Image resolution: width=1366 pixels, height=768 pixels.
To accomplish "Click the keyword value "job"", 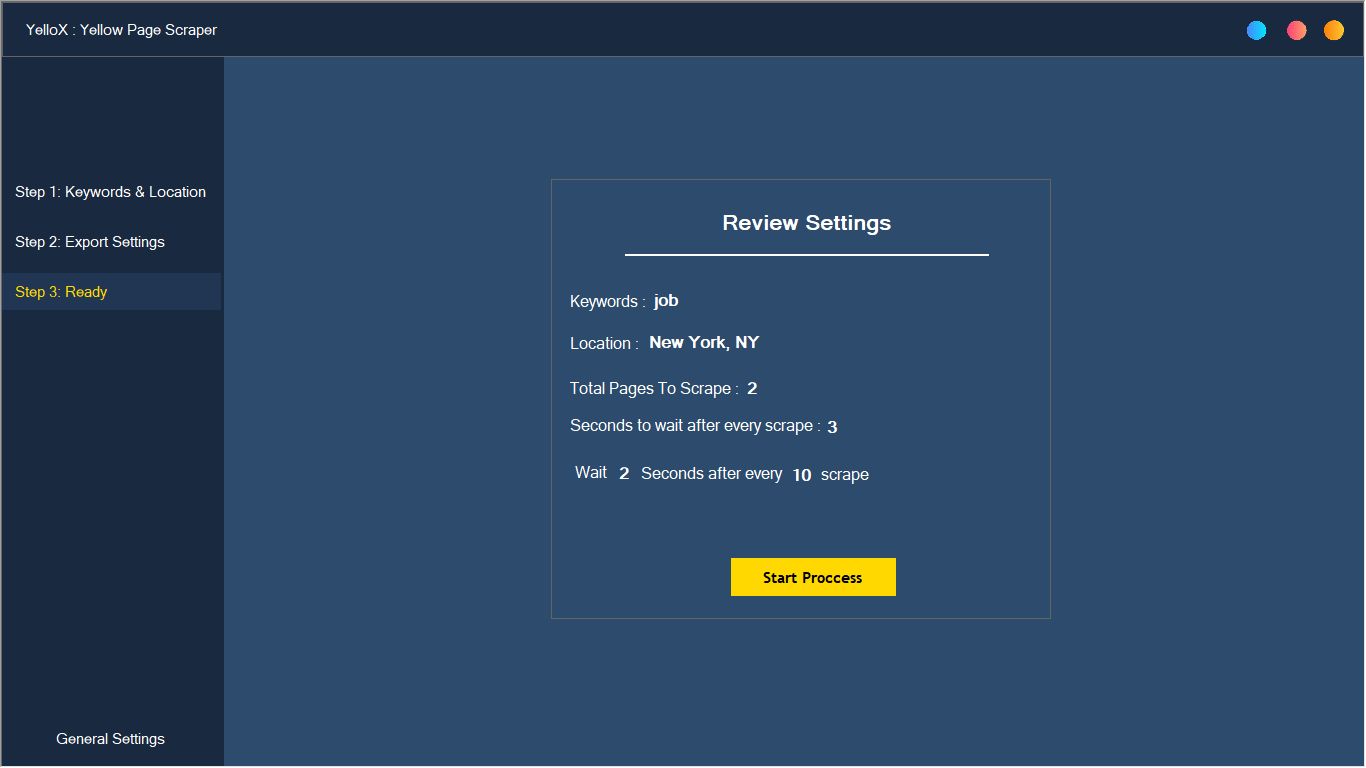I will pos(666,301).
